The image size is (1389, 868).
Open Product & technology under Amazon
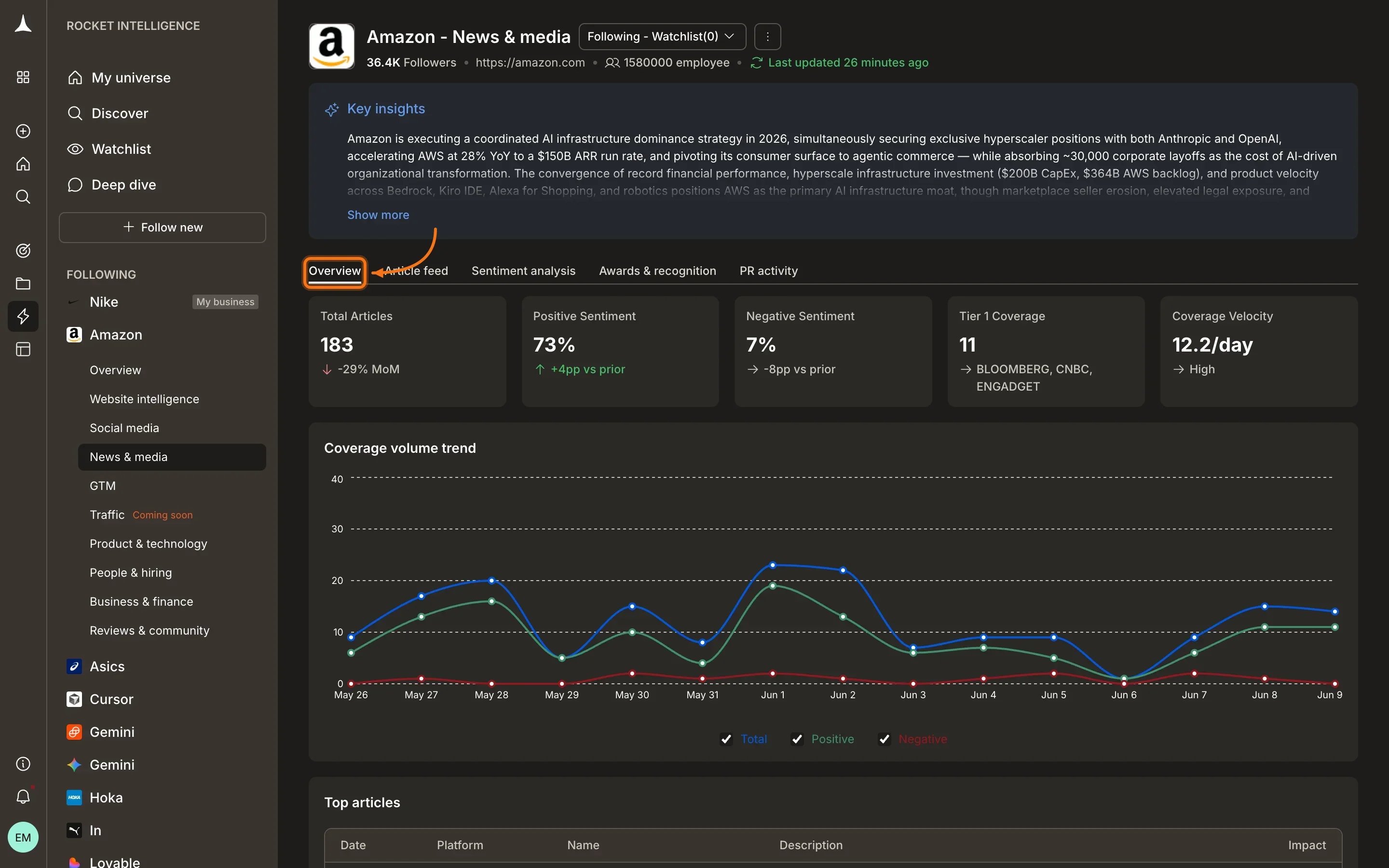click(148, 543)
